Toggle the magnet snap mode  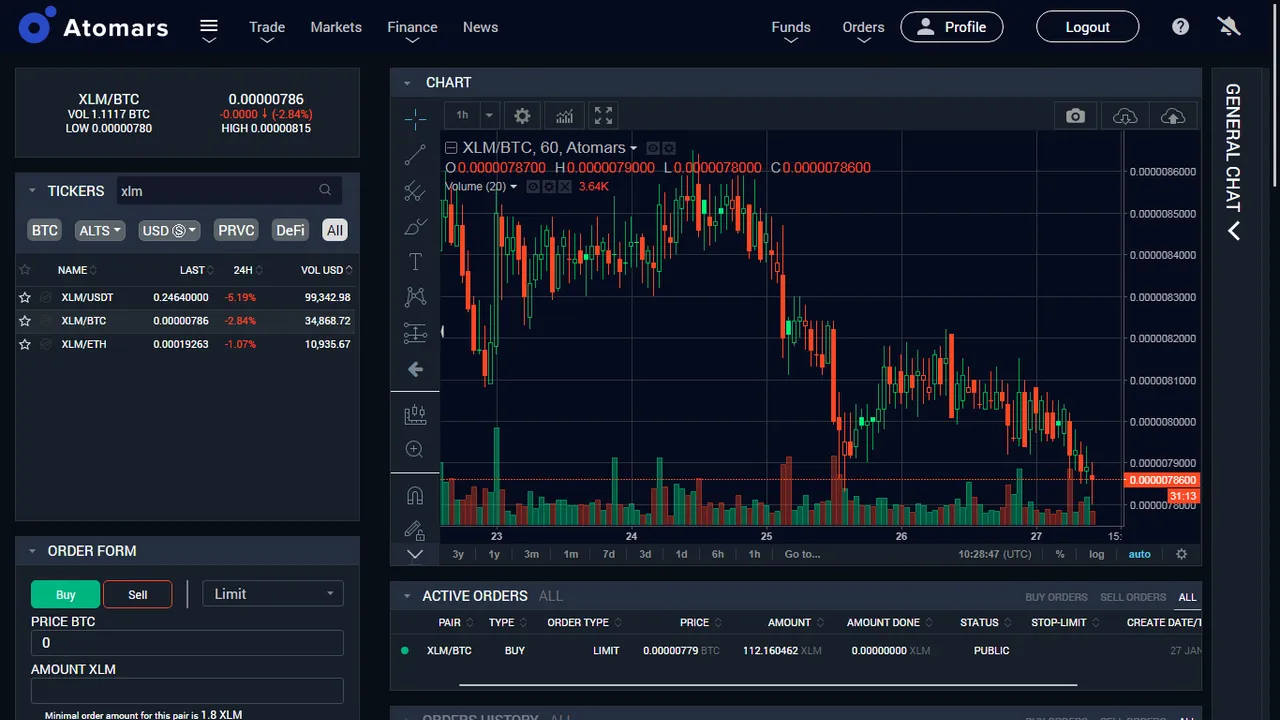coord(415,495)
